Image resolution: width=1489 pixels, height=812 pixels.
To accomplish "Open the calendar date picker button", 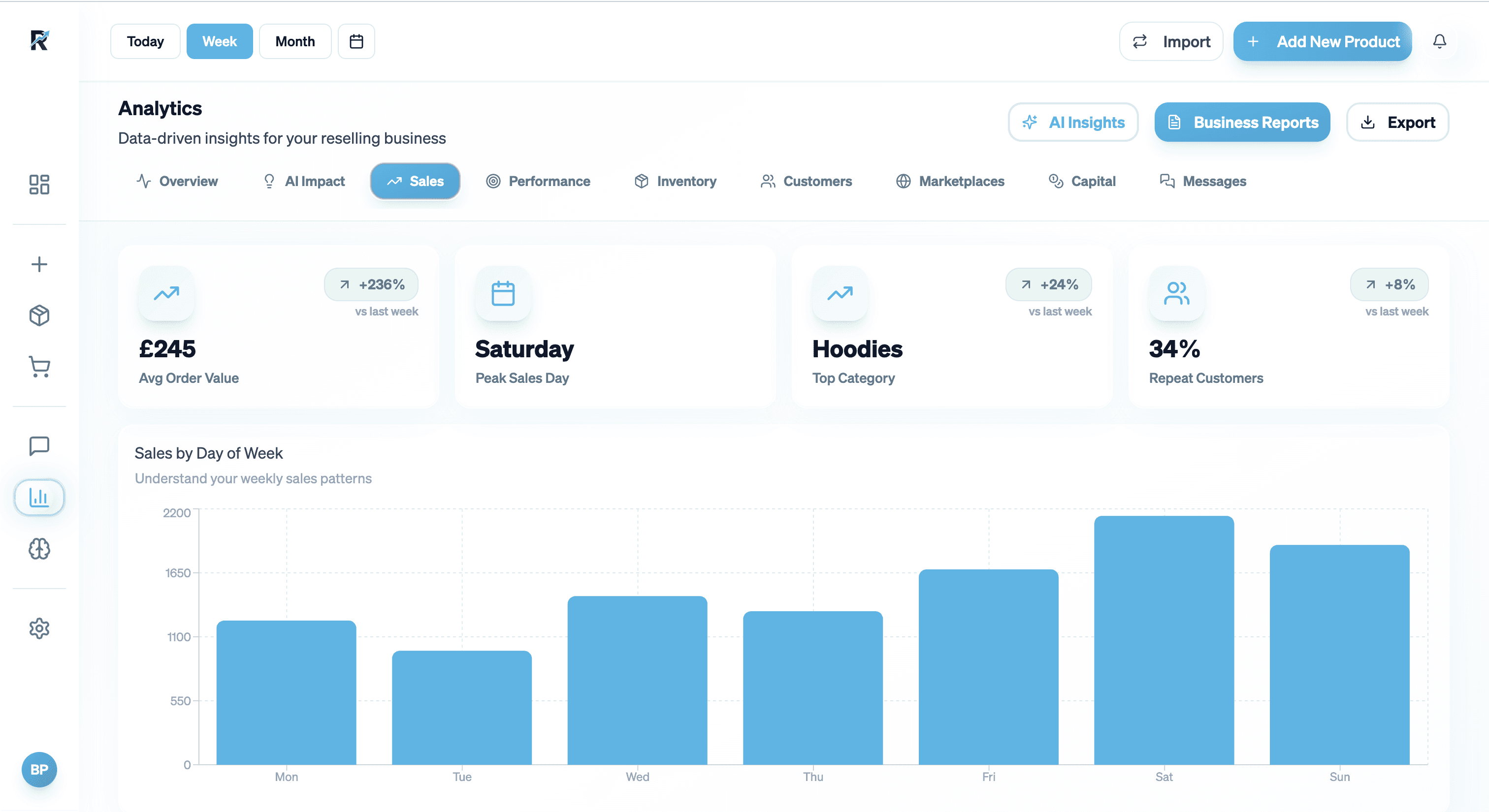I will pyautogui.click(x=356, y=41).
